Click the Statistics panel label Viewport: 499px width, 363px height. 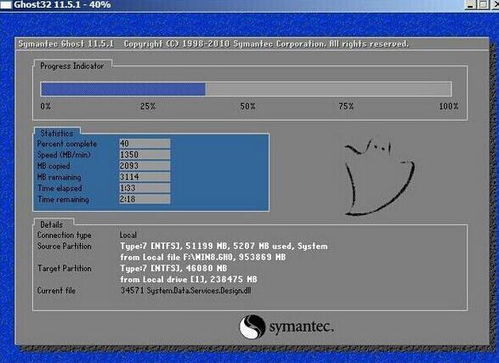click(x=57, y=133)
